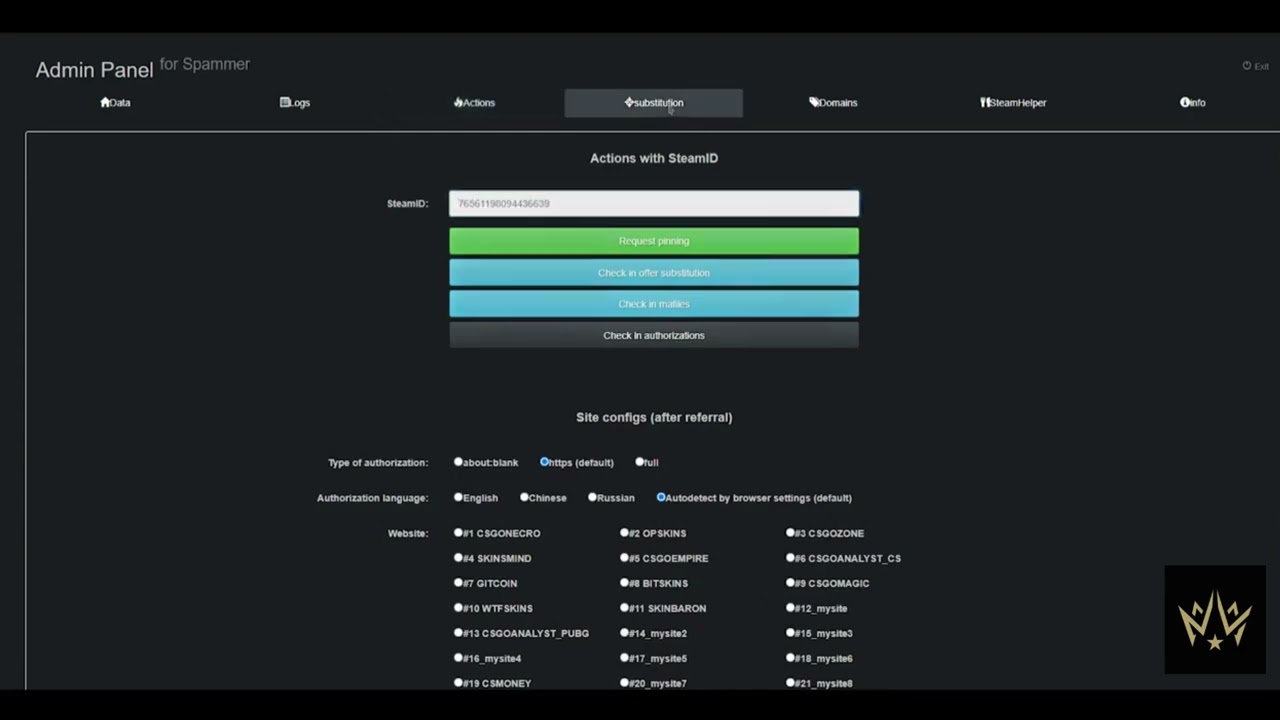The height and width of the screenshot is (720, 1280).
Task: Select about:blank authorization type
Action: click(x=458, y=462)
